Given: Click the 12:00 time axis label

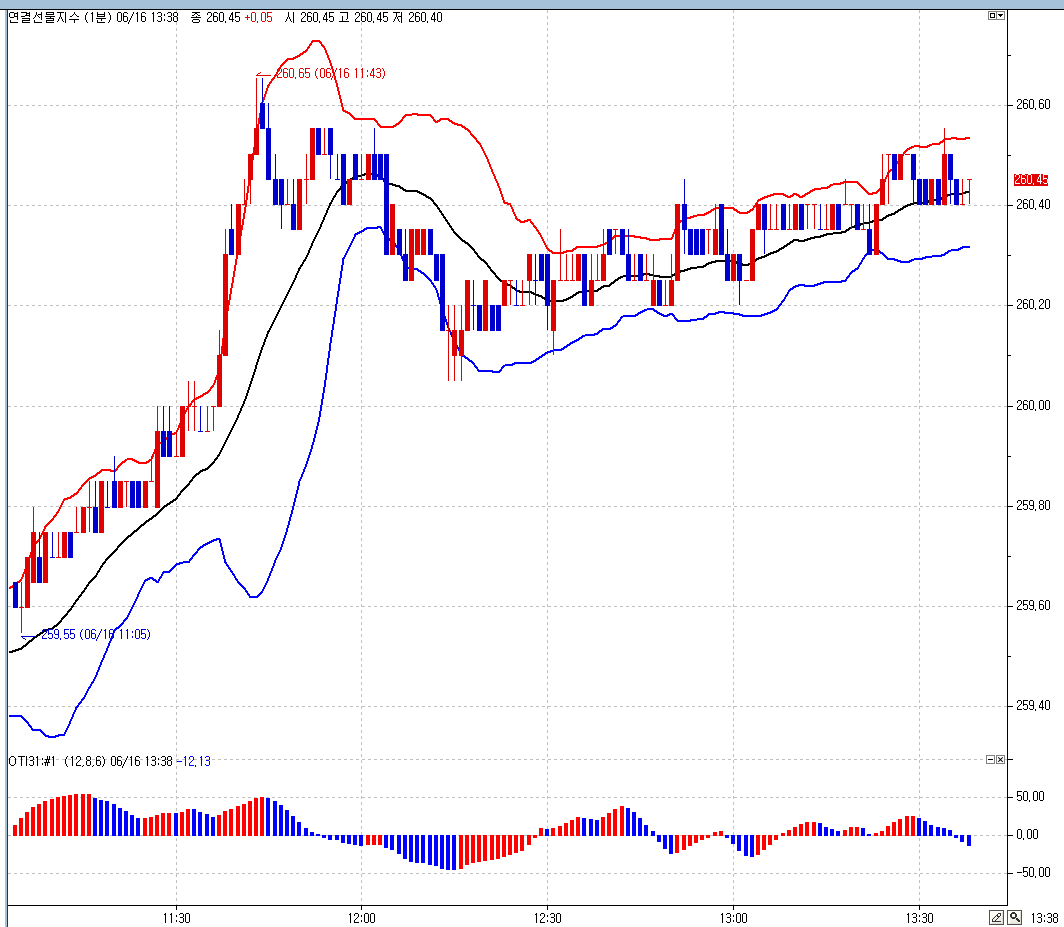Looking at the screenshot, I should point(361,917).
